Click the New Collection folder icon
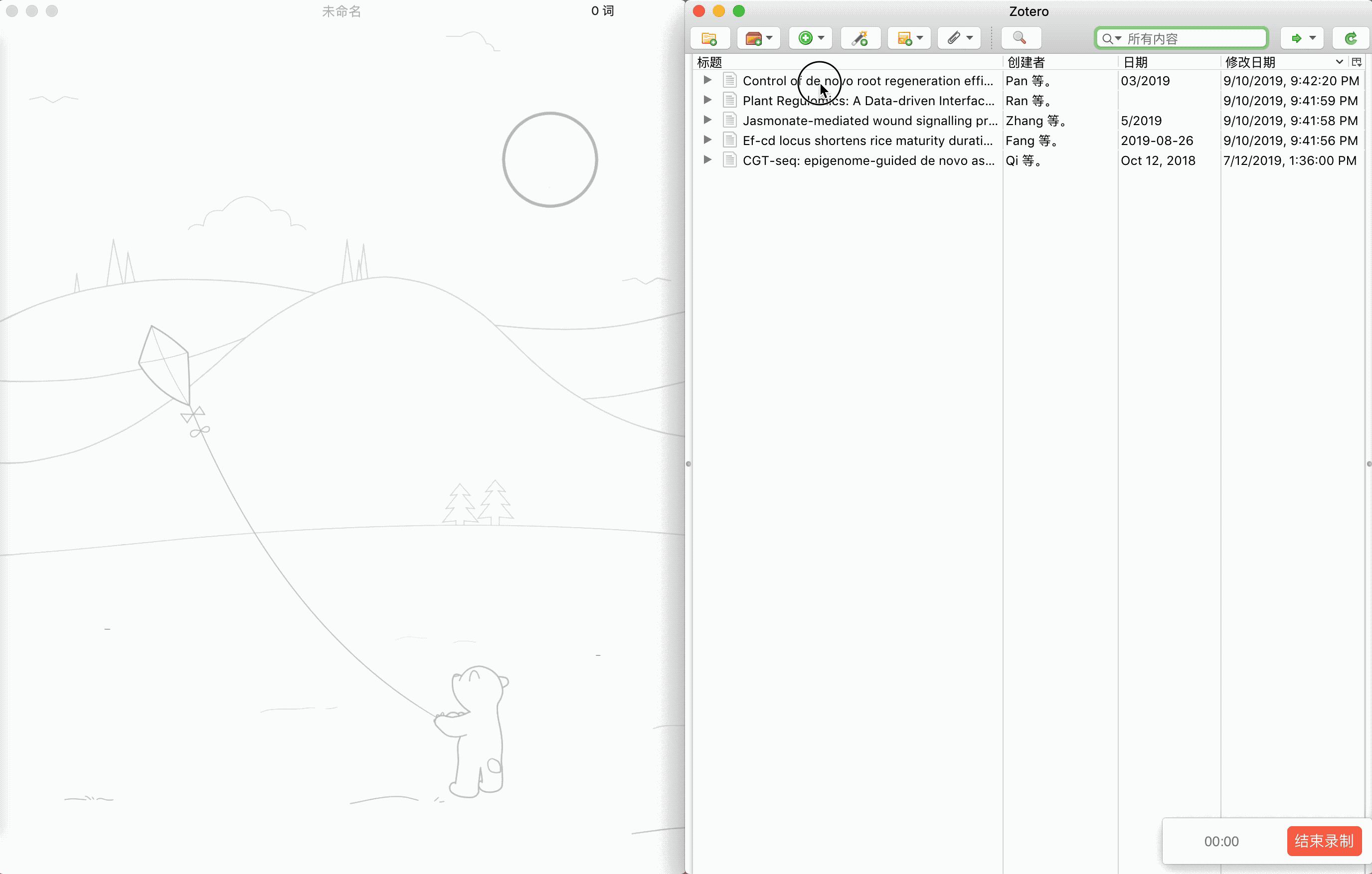 (x=709, y=38)
